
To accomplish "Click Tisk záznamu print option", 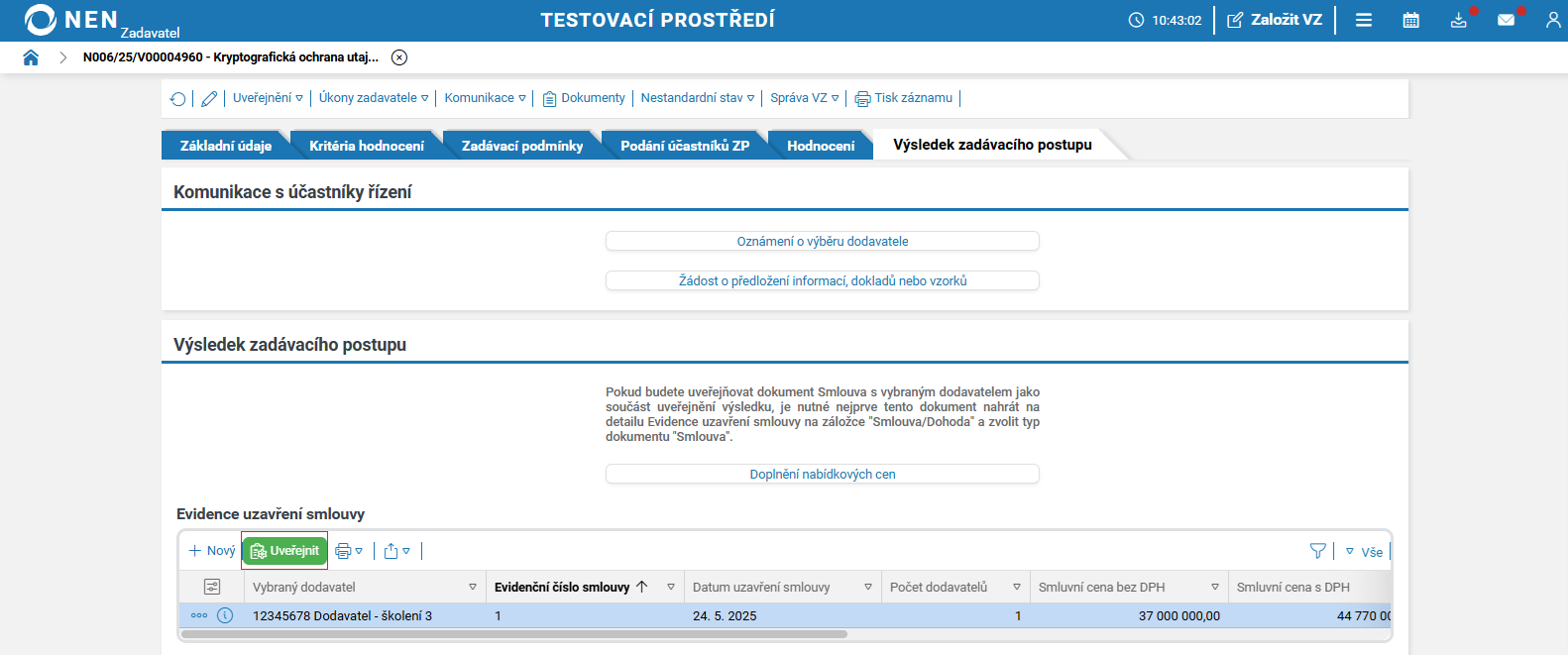I will [x=904, y=98].
